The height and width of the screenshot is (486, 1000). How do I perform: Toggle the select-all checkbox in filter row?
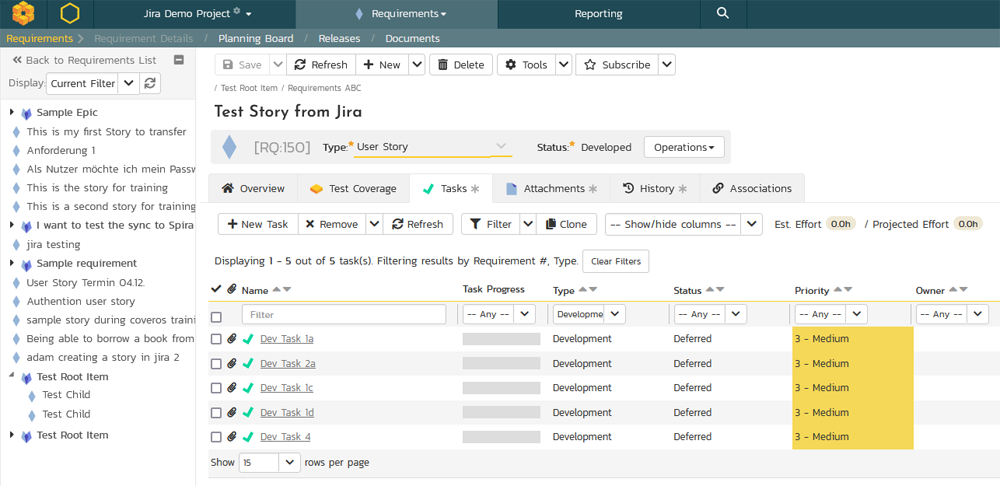click(x=216, y=316)
